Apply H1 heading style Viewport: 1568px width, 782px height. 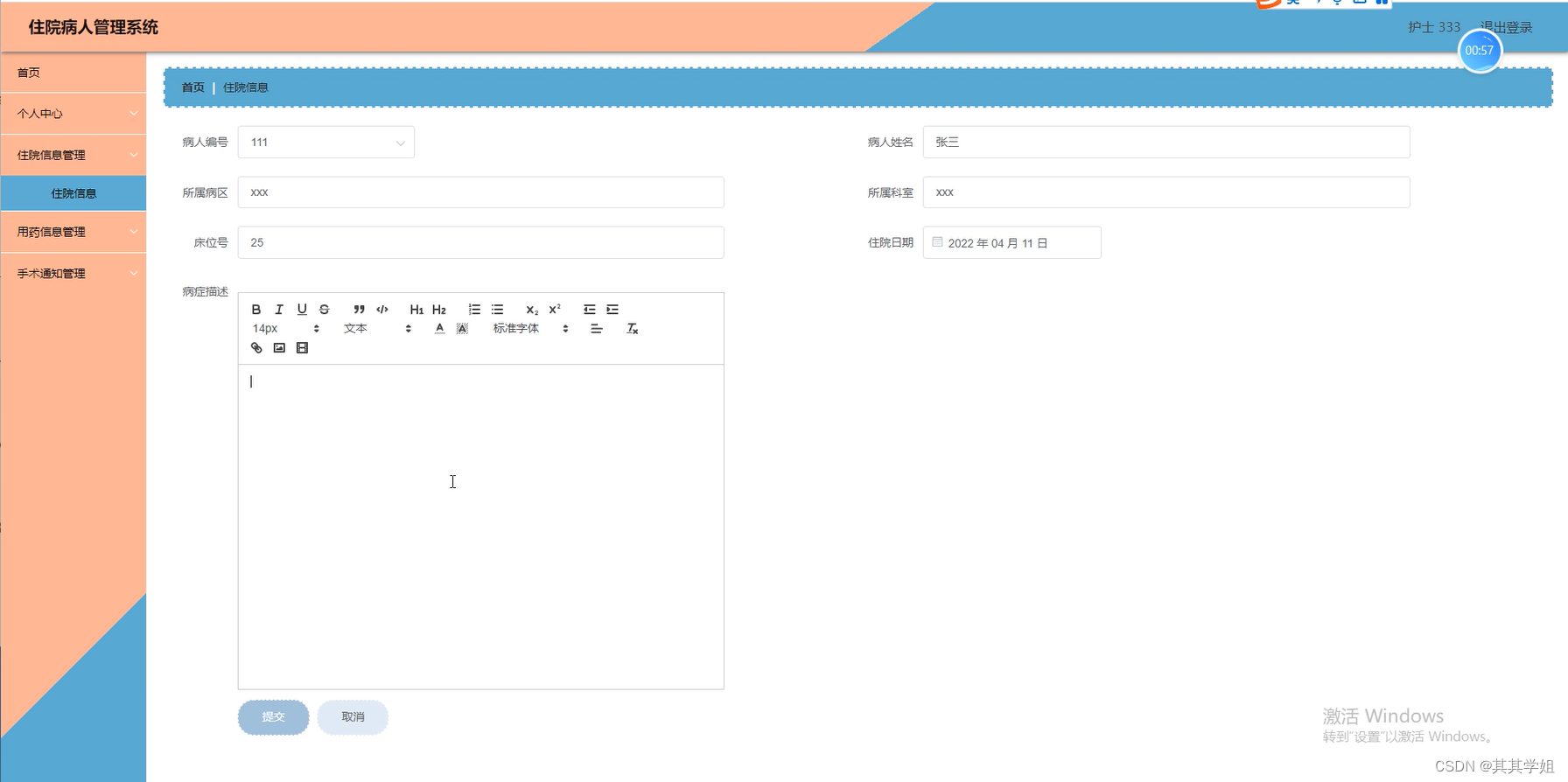[416, 310]
